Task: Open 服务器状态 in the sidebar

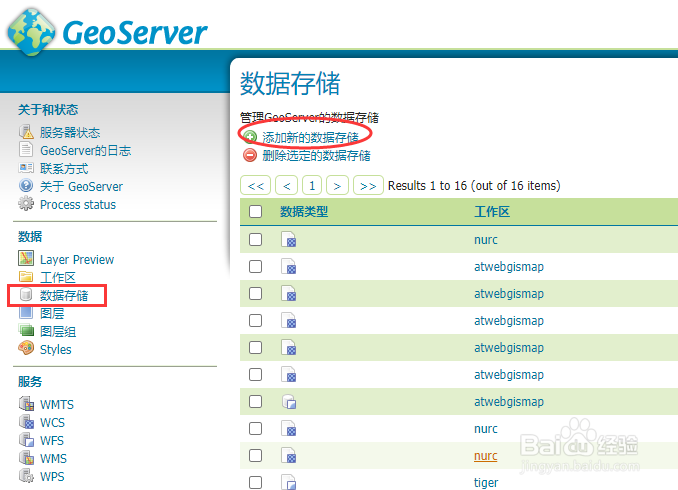Action: point(70,132)
